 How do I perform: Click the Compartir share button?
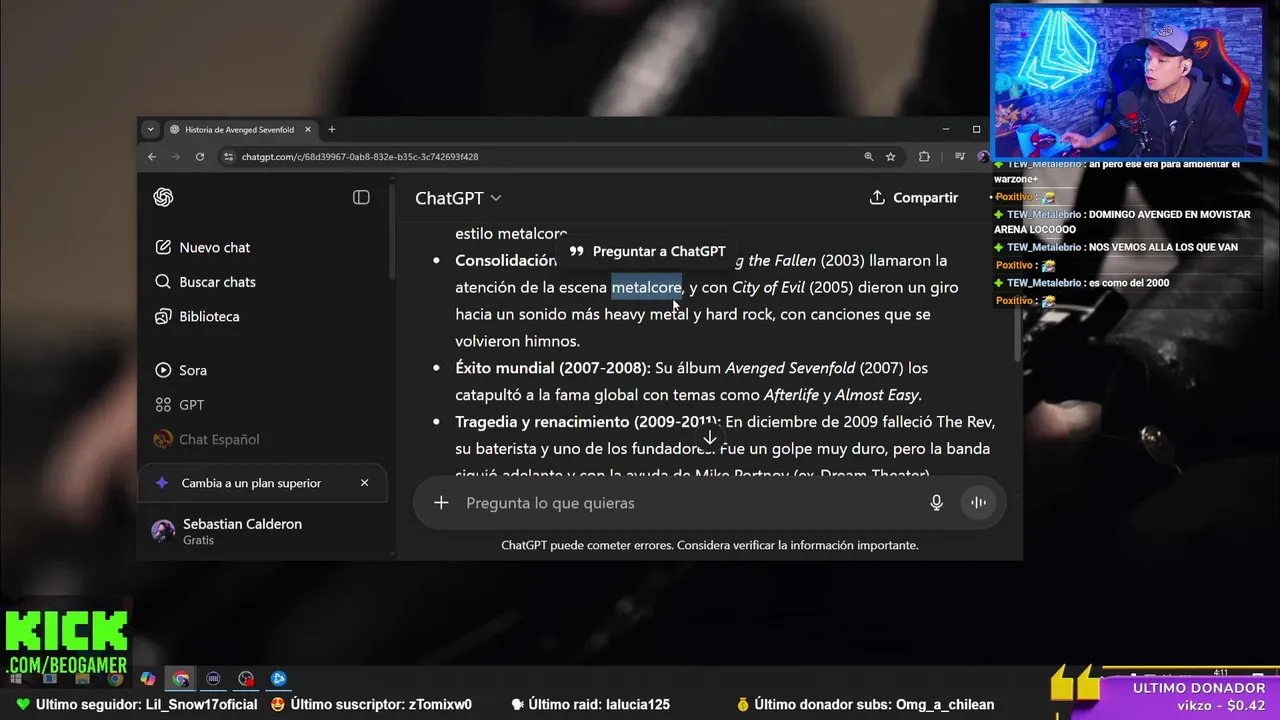[914, 198]
